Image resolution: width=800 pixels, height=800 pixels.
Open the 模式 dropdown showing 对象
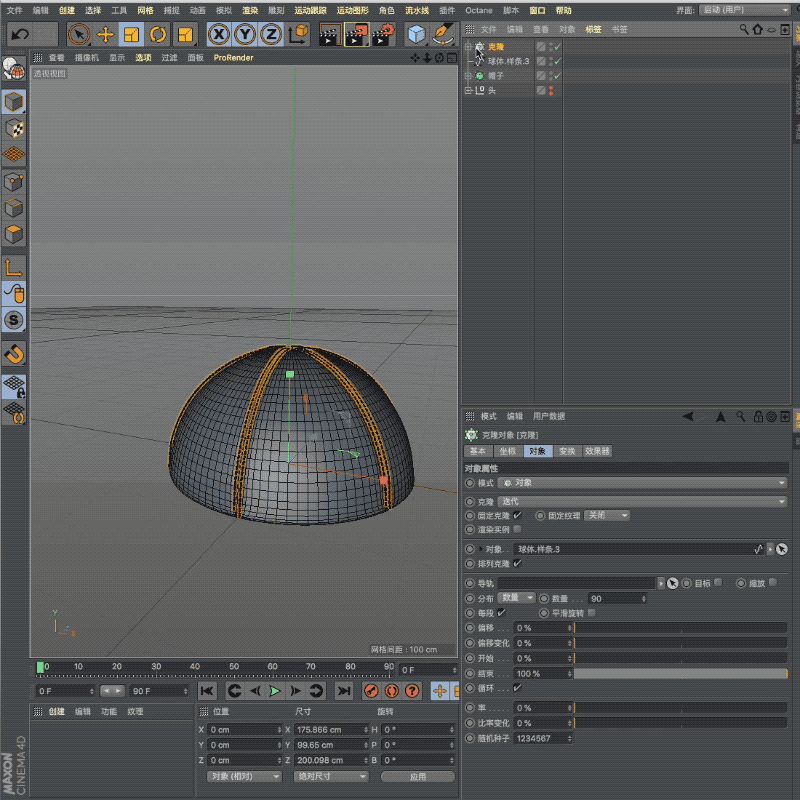click(x=642, y=483)
